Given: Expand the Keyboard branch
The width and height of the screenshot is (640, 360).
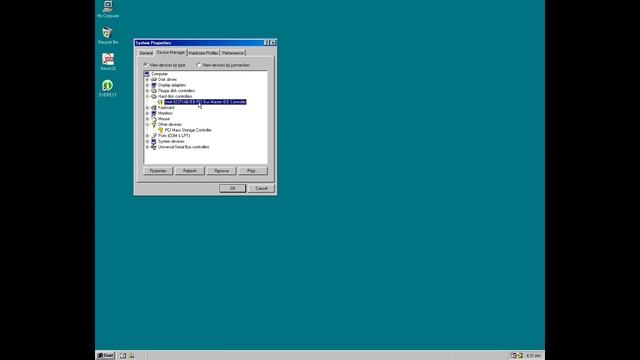Looking at the screenshot, I should coord(147,108).
